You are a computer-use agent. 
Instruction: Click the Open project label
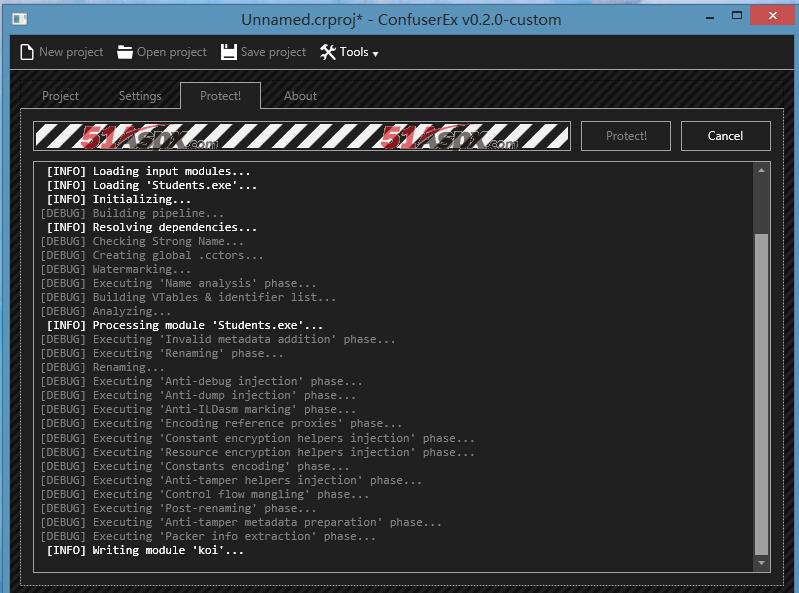[172, 52]
